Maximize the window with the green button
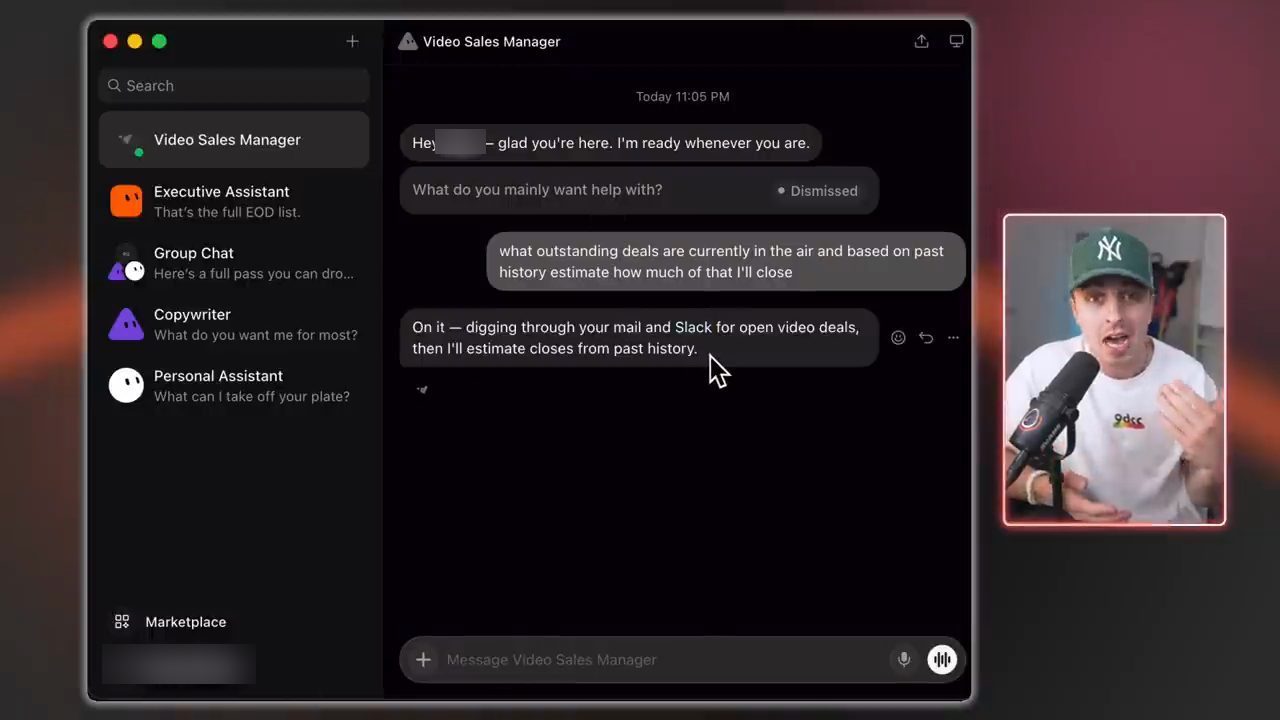 click(159, 41)
